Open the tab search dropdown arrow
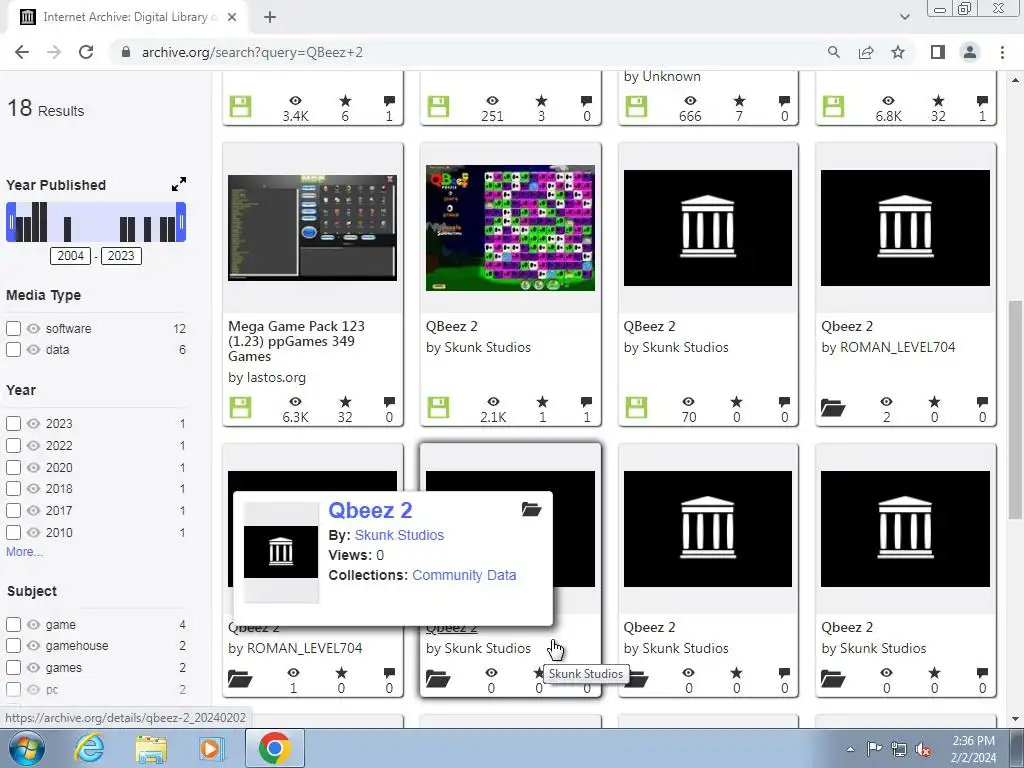 [904, 17]
